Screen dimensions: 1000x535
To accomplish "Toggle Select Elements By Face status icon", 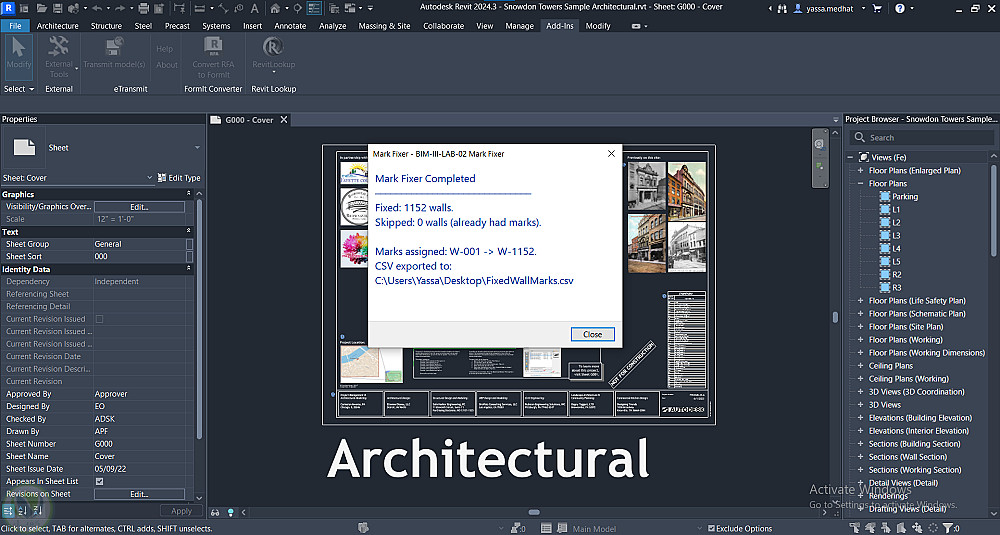I will tap(901, 528).
